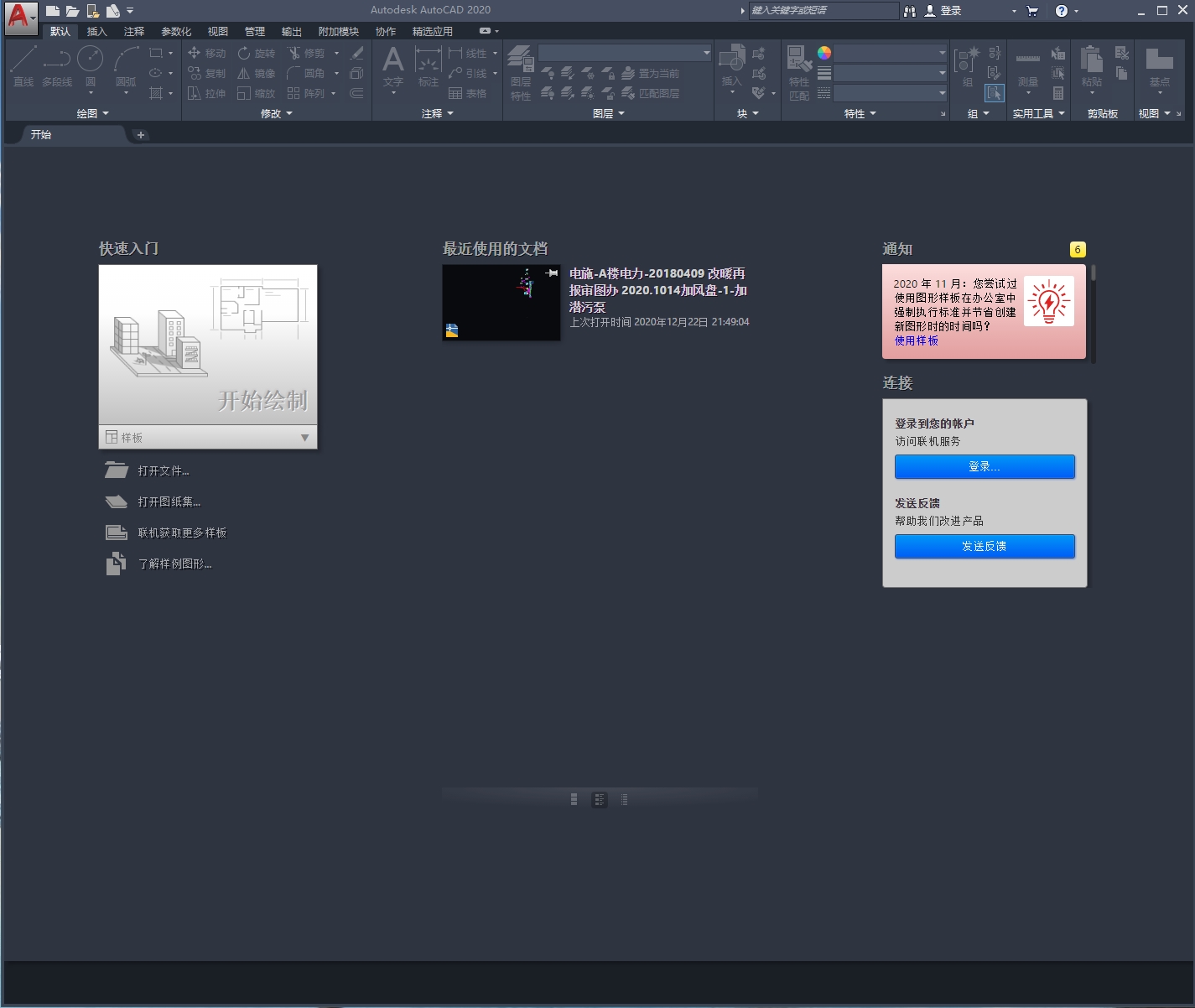The height and width of the screenshot is (1008, 1195).
Task: Click 打开文件... link
Action: 164,470
